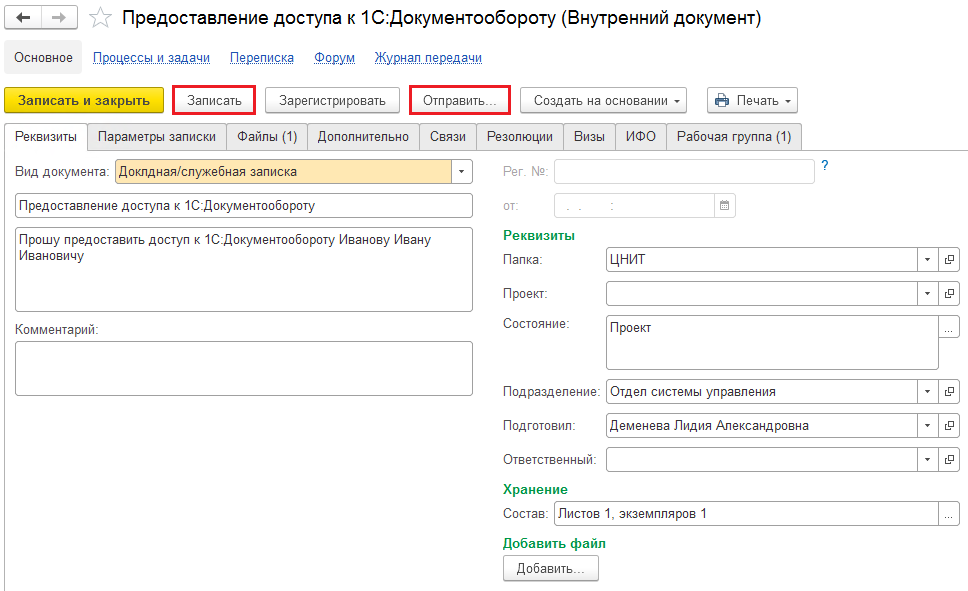Expand the Вид документа dropdown

[461, 172]
